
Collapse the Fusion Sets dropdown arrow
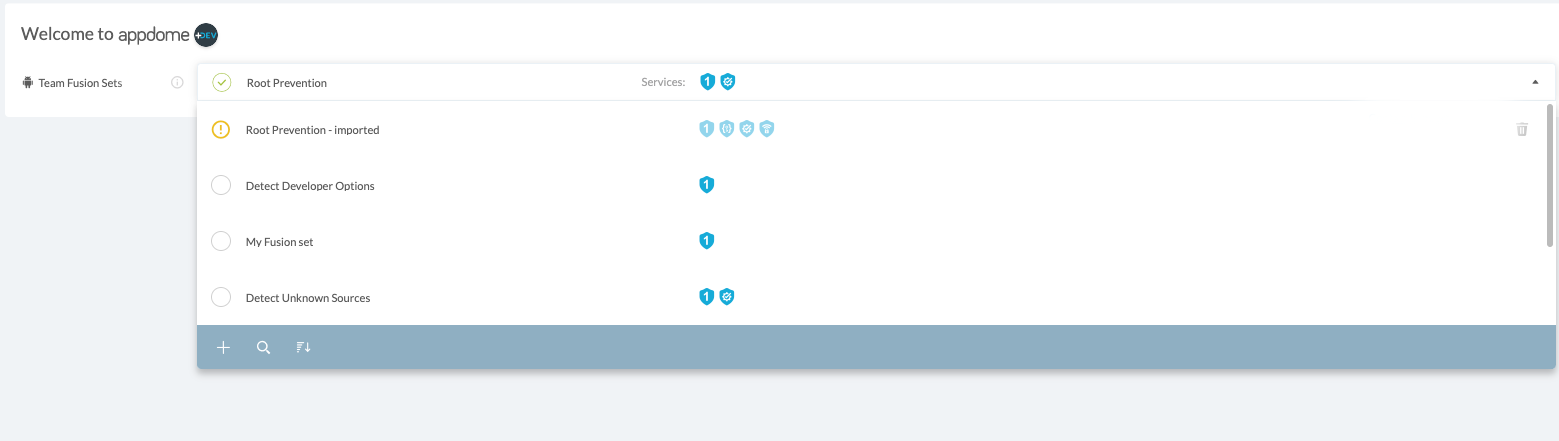[x=1535, y=83]
